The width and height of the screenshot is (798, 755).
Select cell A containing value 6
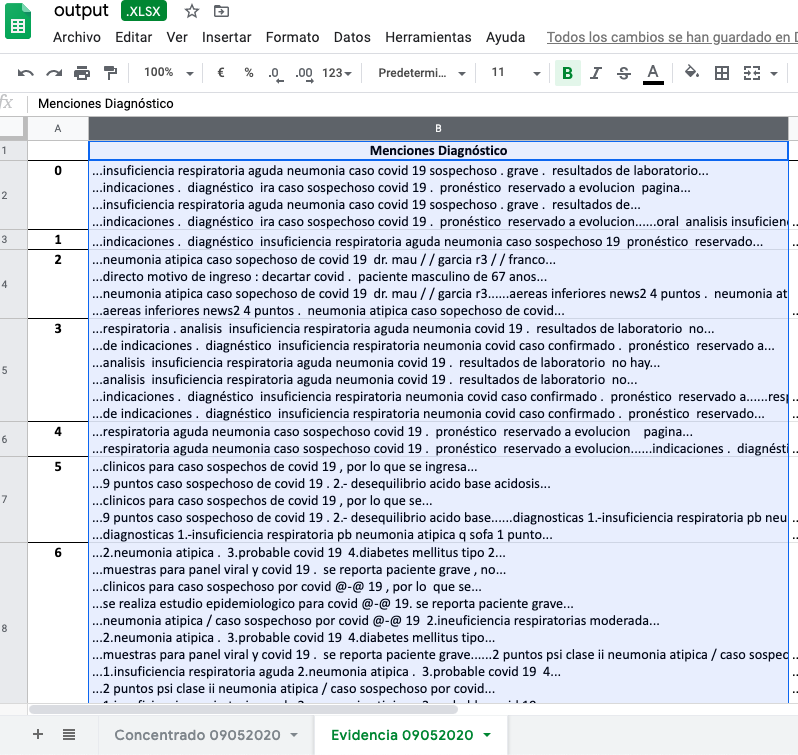point(58,623)
